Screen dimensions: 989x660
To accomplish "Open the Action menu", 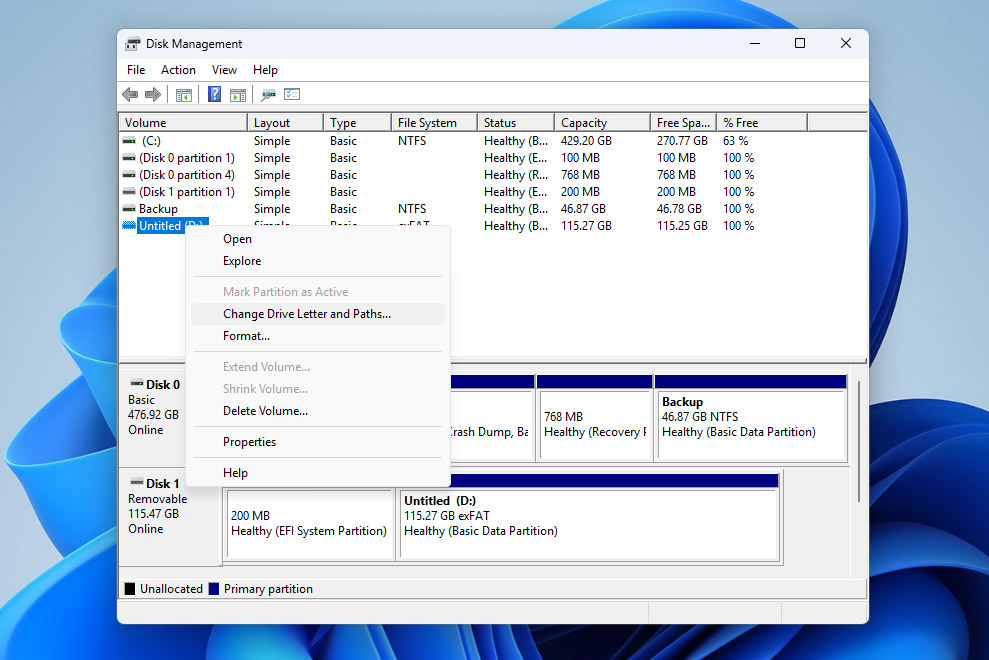I will pyautogui.click(x=178, y=70).
